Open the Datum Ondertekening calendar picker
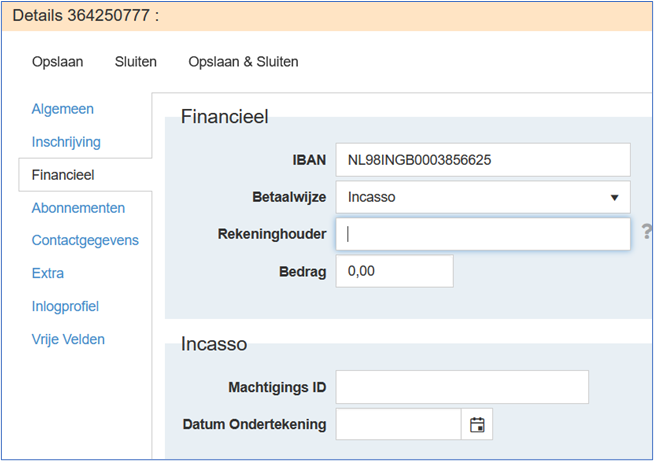This screenshot has height=461, width=654. [477, 425]
